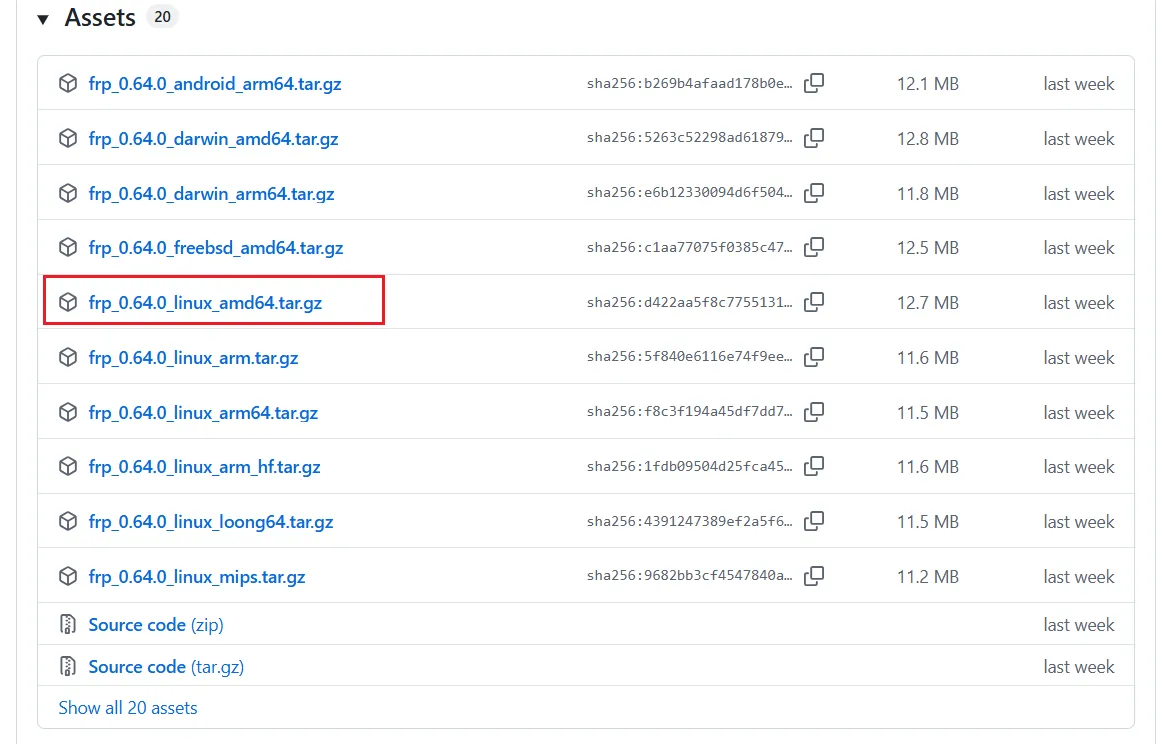Click the package icon beside linux_arm.tar.gz

68,358
